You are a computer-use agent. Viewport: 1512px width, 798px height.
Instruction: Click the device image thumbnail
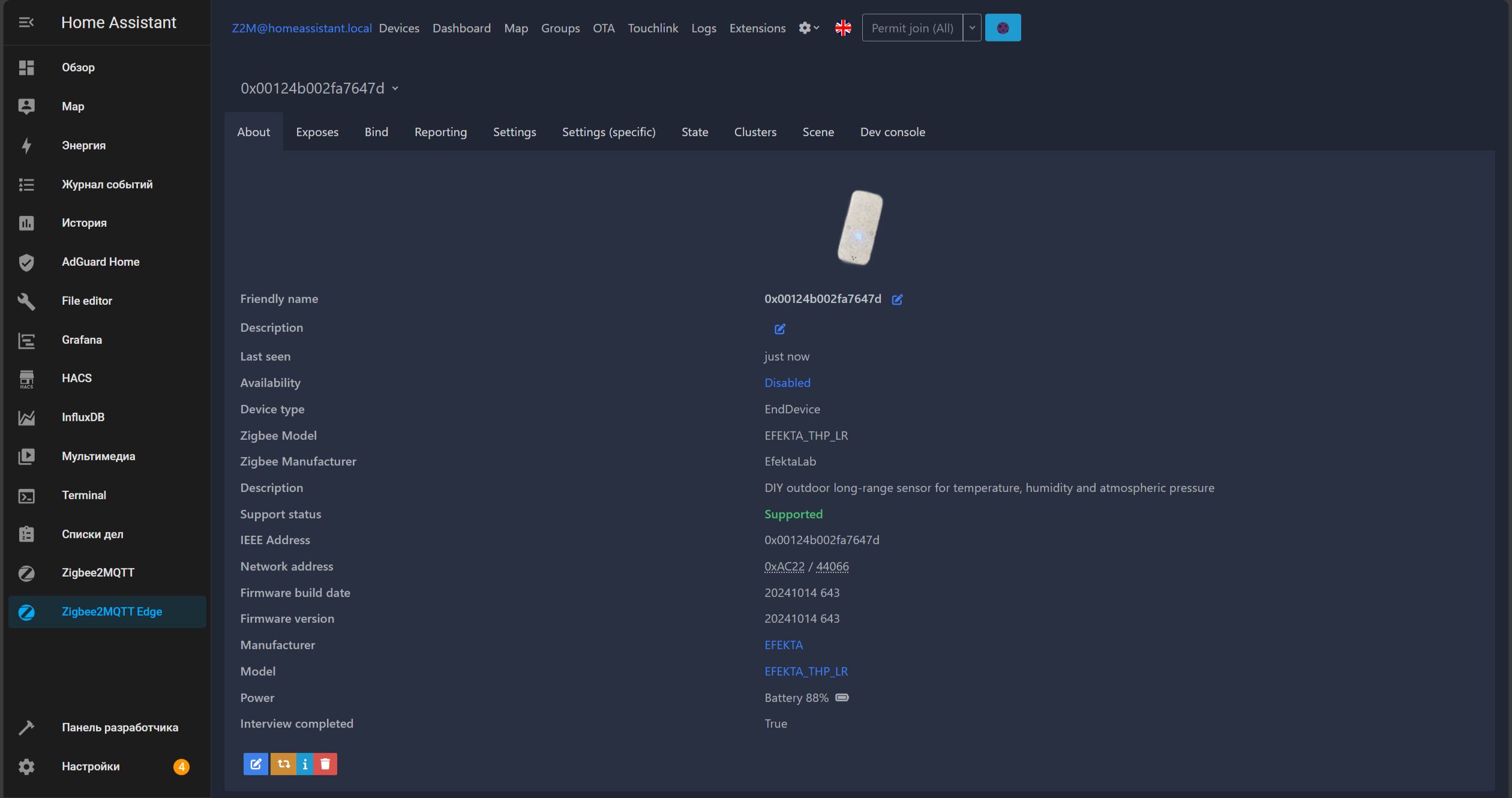coord(860,227)
